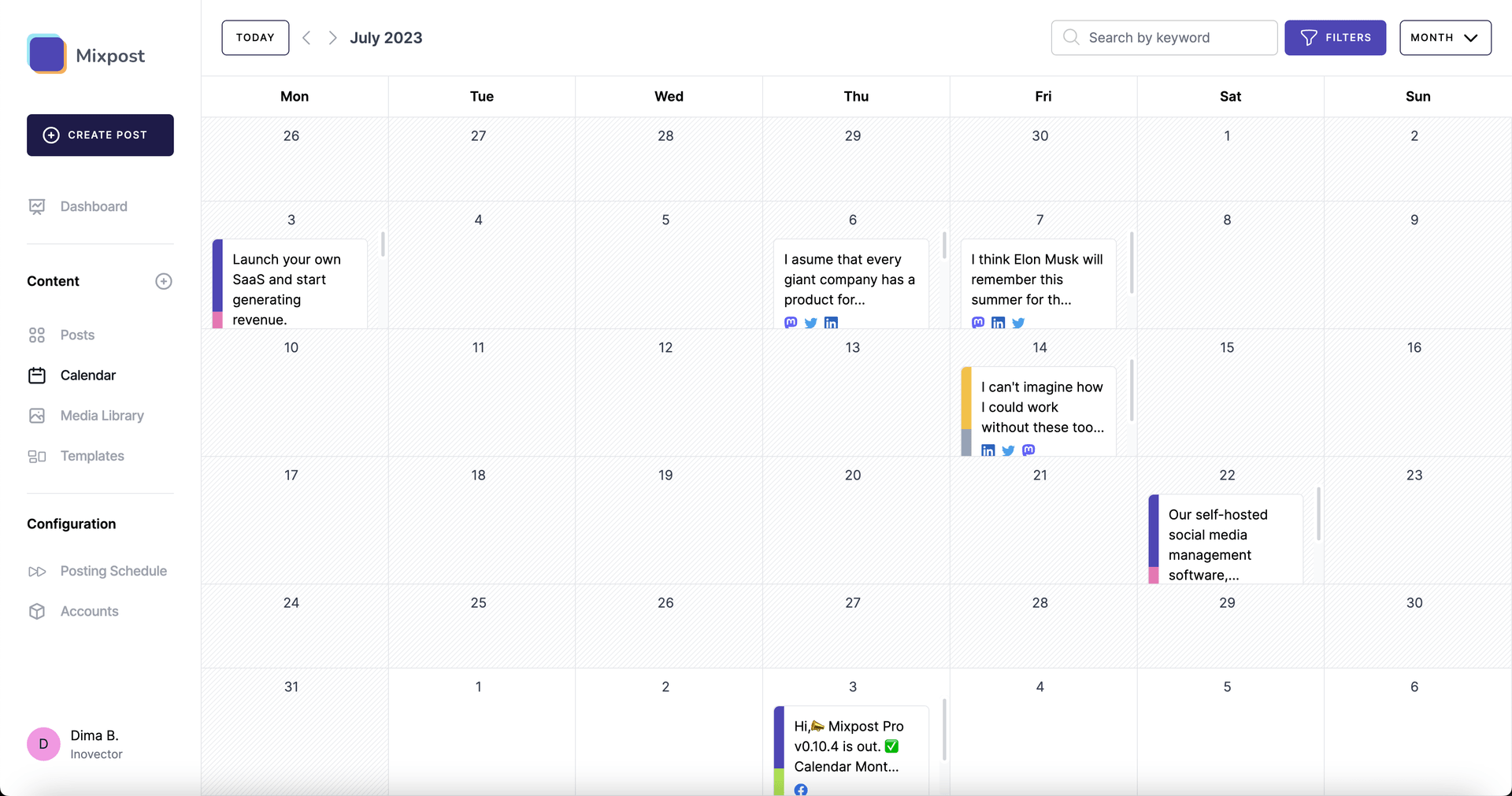Click the Twitter icon on July 14 post
Viewport: 1512px width, 796px height.
[1008, 450]
